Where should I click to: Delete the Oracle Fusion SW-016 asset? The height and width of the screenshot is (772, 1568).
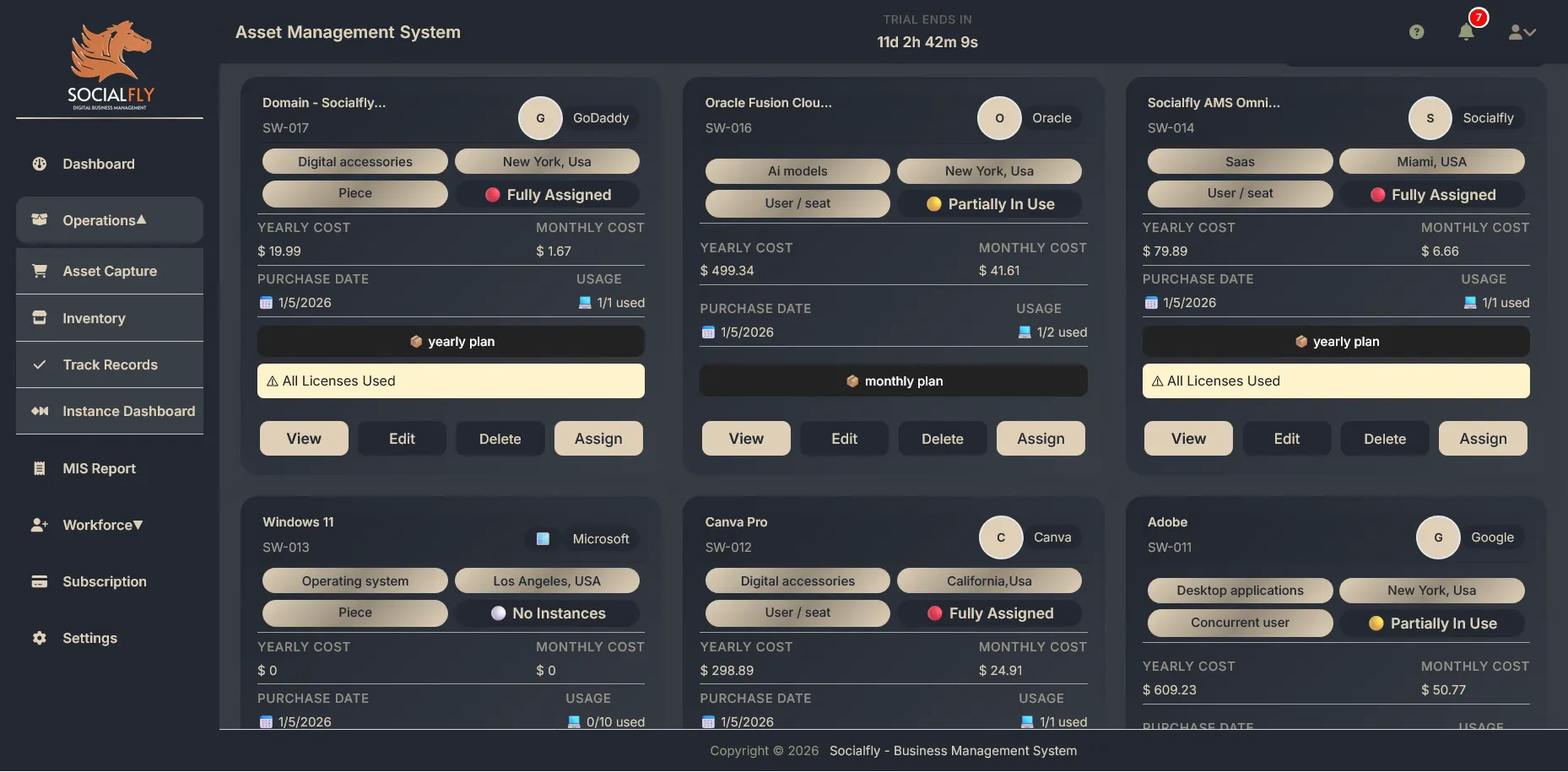(x=943, y=439)
